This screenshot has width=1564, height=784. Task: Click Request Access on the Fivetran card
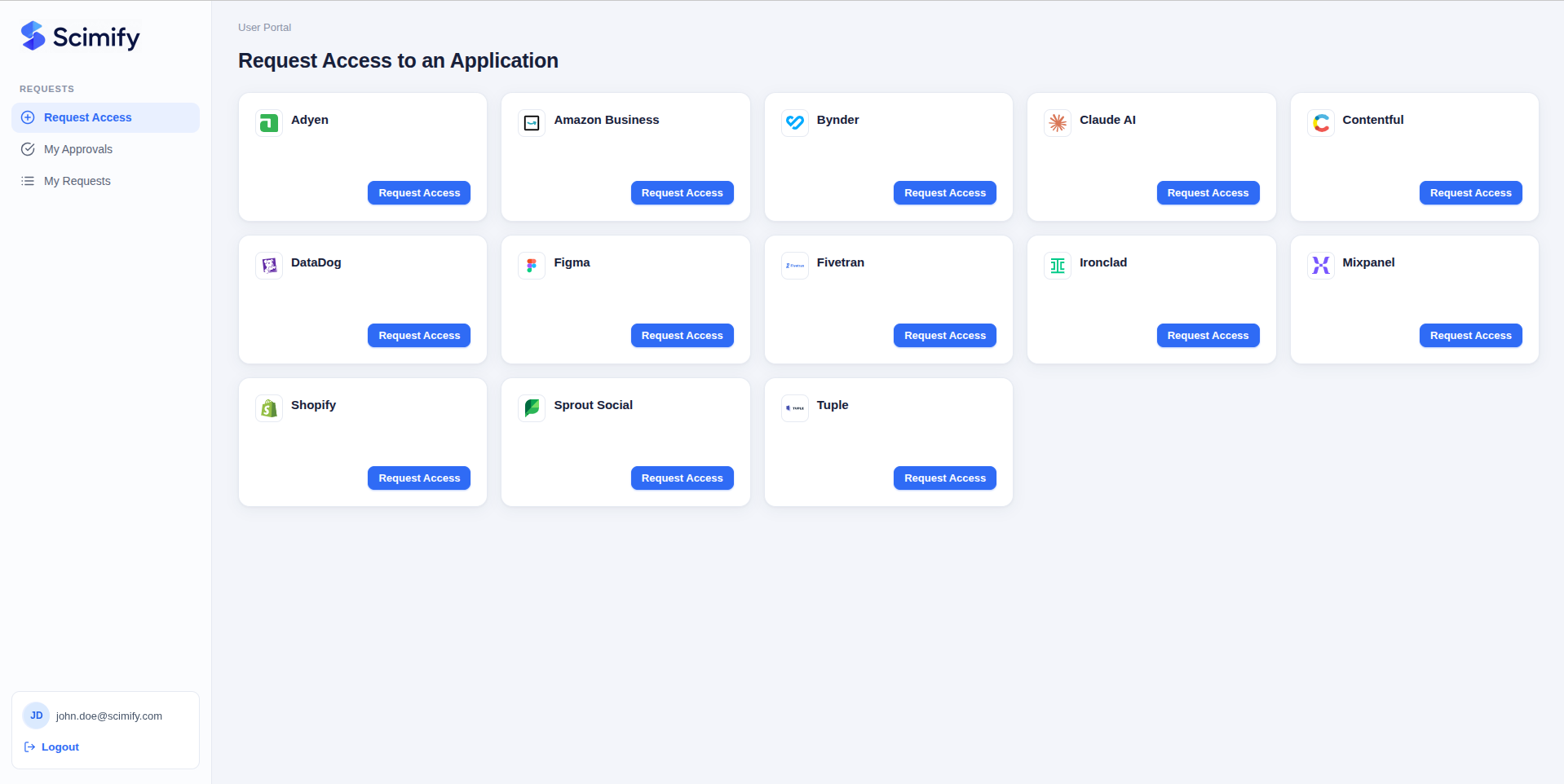(x=945, y=336)
